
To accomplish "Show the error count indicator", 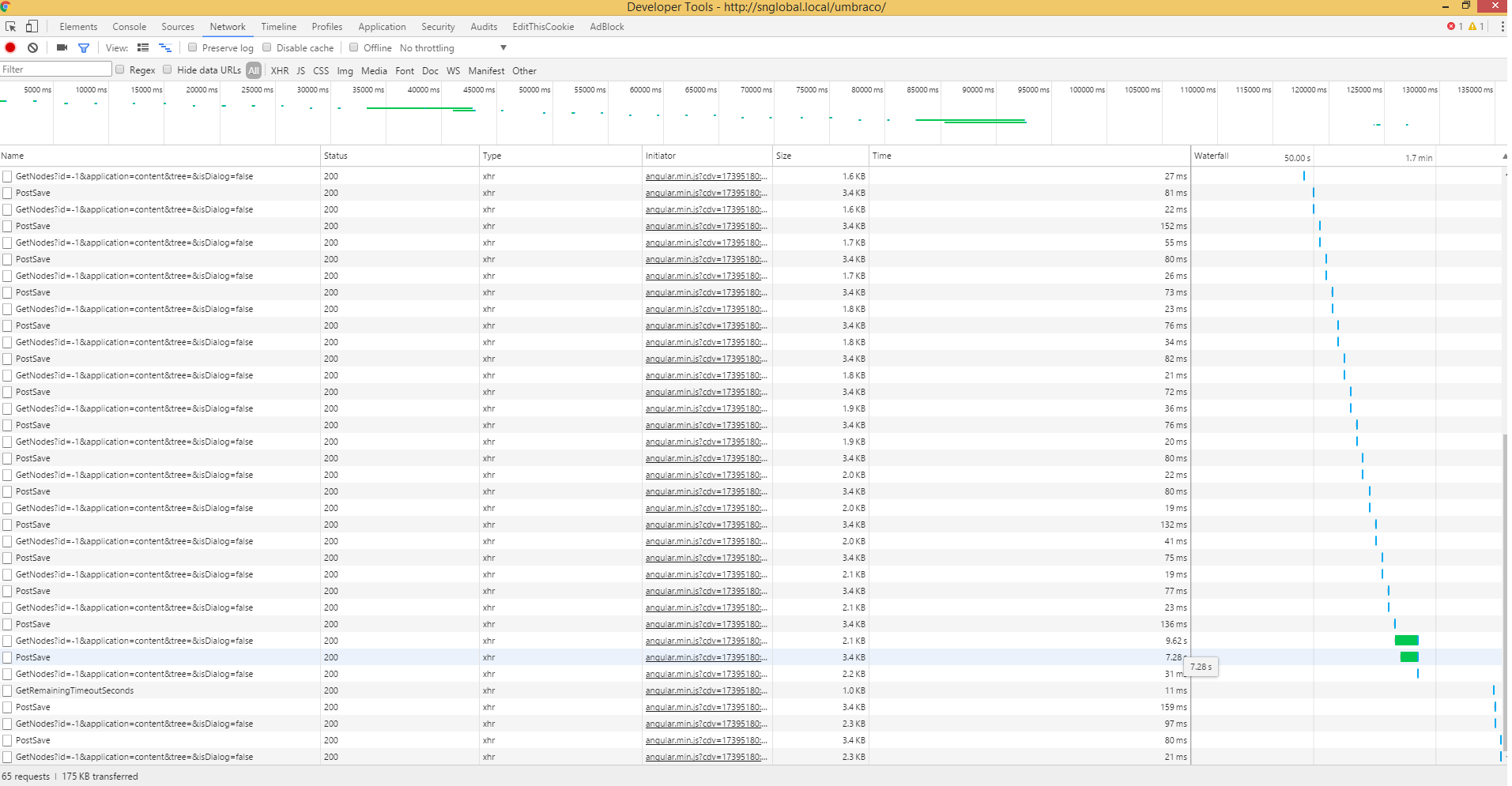I will (x=1454, y=27).
